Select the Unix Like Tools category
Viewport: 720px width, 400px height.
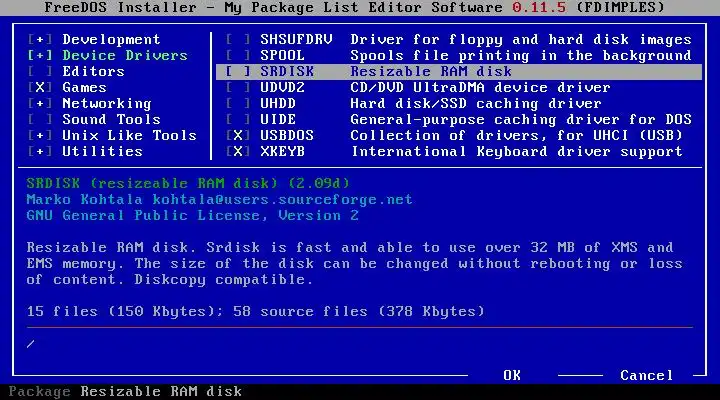tap(129, 135)
